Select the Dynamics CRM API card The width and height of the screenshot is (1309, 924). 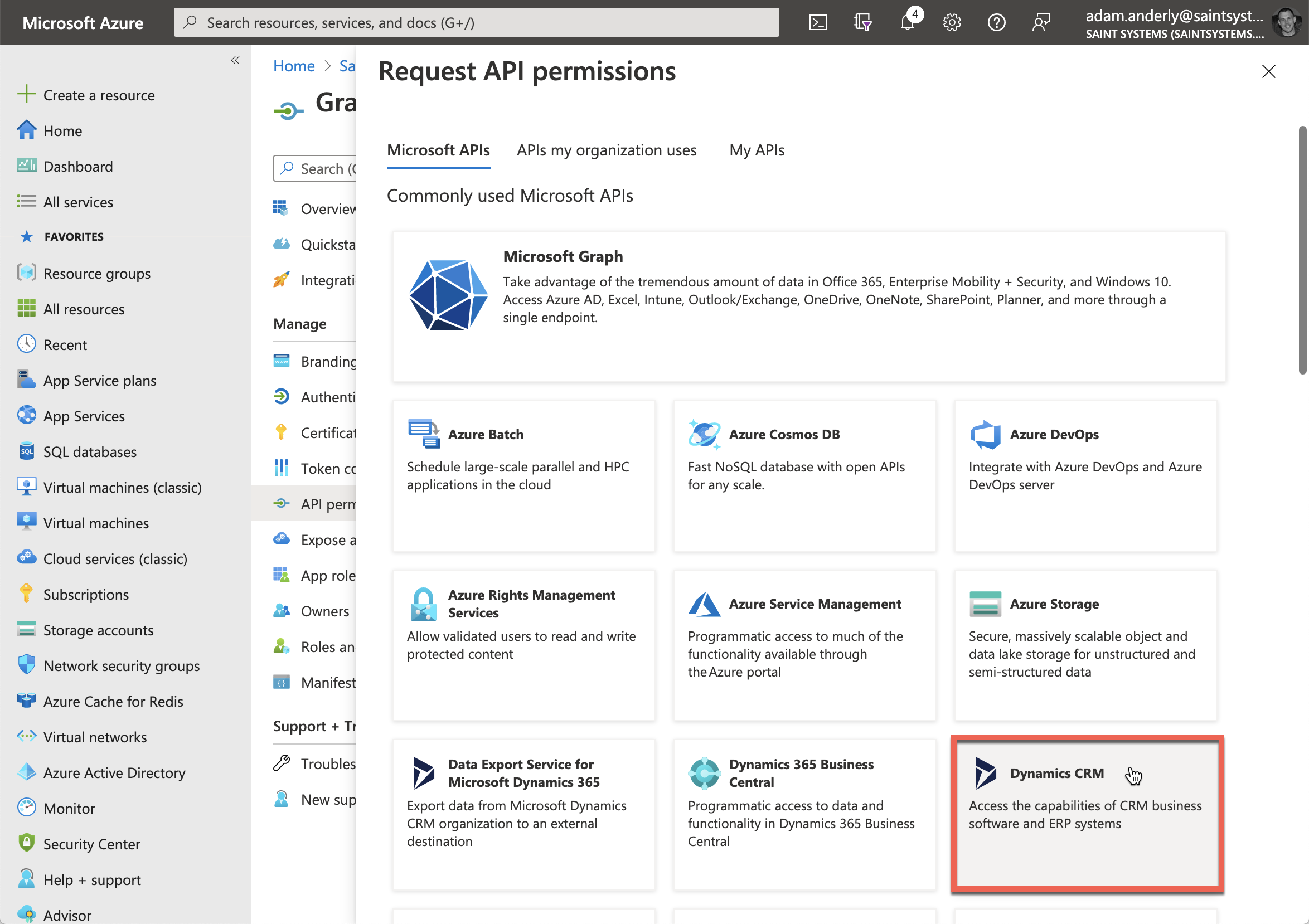1087,814
